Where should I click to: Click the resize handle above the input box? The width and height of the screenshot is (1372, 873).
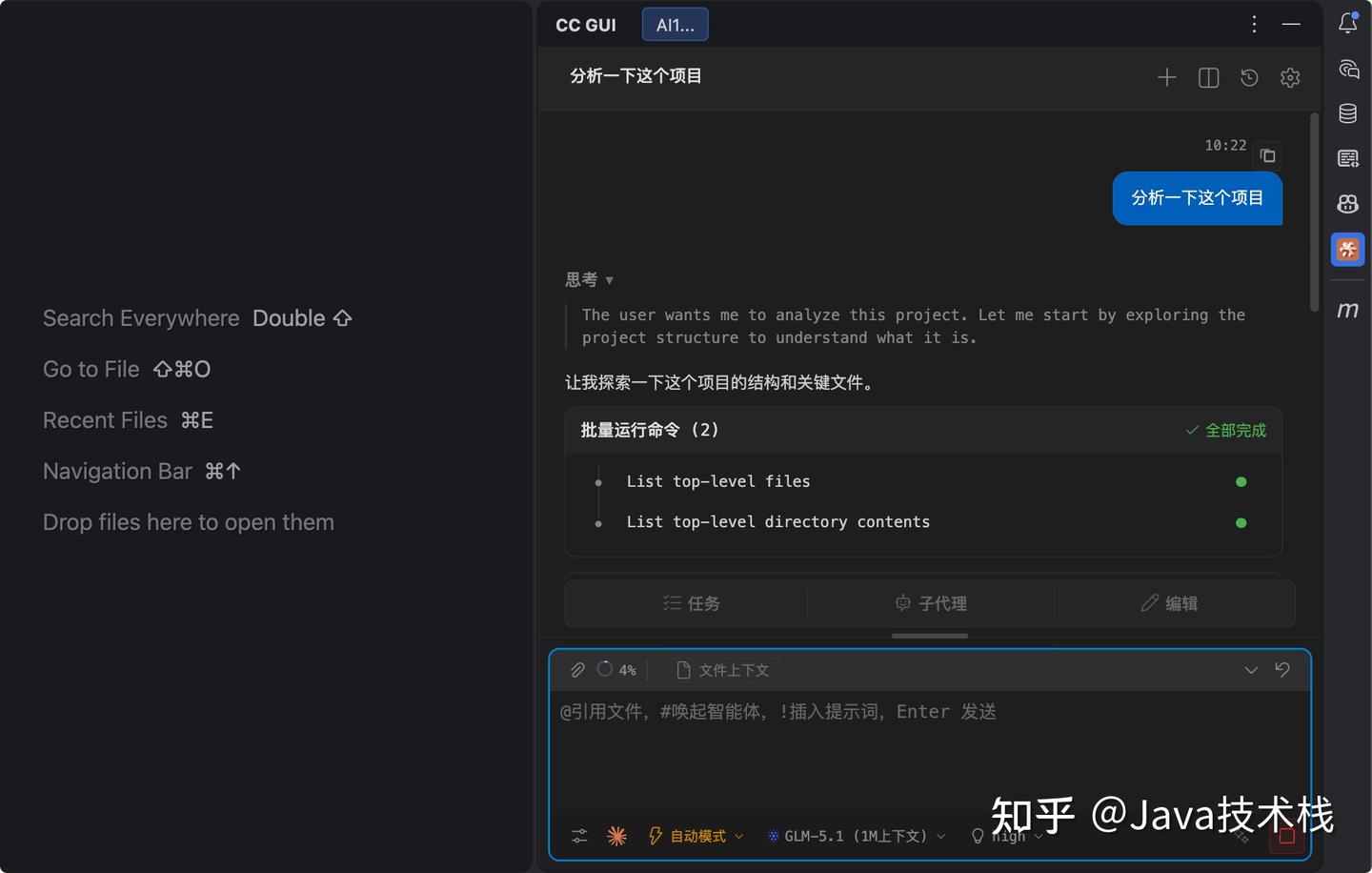tap(930, 636)
